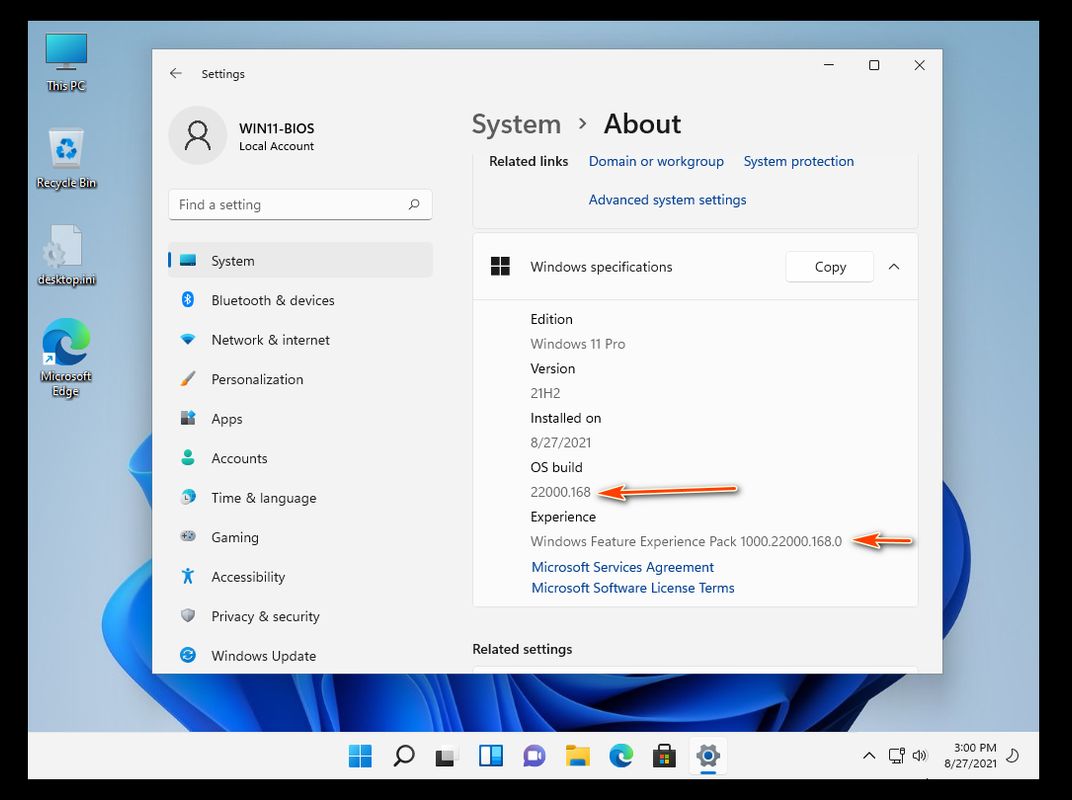Open Microsoft Software License Terms link
The width and height of the screenshot is (1072, 800).
pos(633,587)
